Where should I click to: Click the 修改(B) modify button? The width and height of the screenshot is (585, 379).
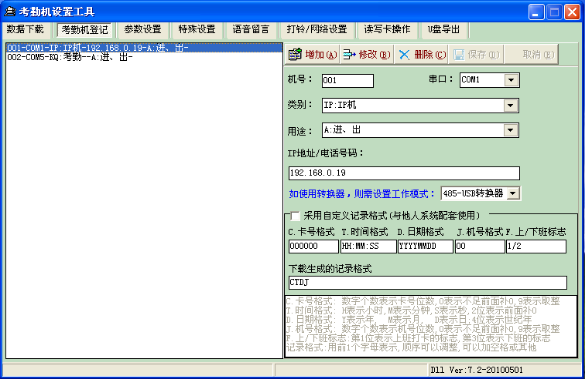[367, 54]
